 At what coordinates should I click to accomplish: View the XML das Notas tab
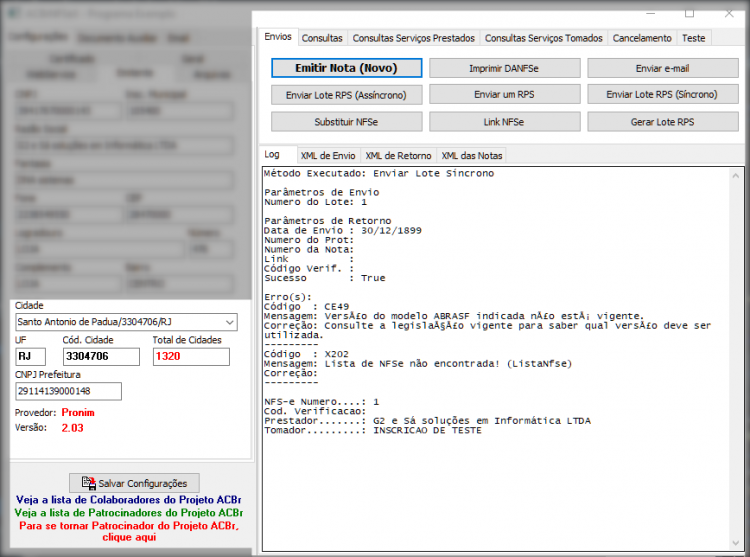coord(472,155)
